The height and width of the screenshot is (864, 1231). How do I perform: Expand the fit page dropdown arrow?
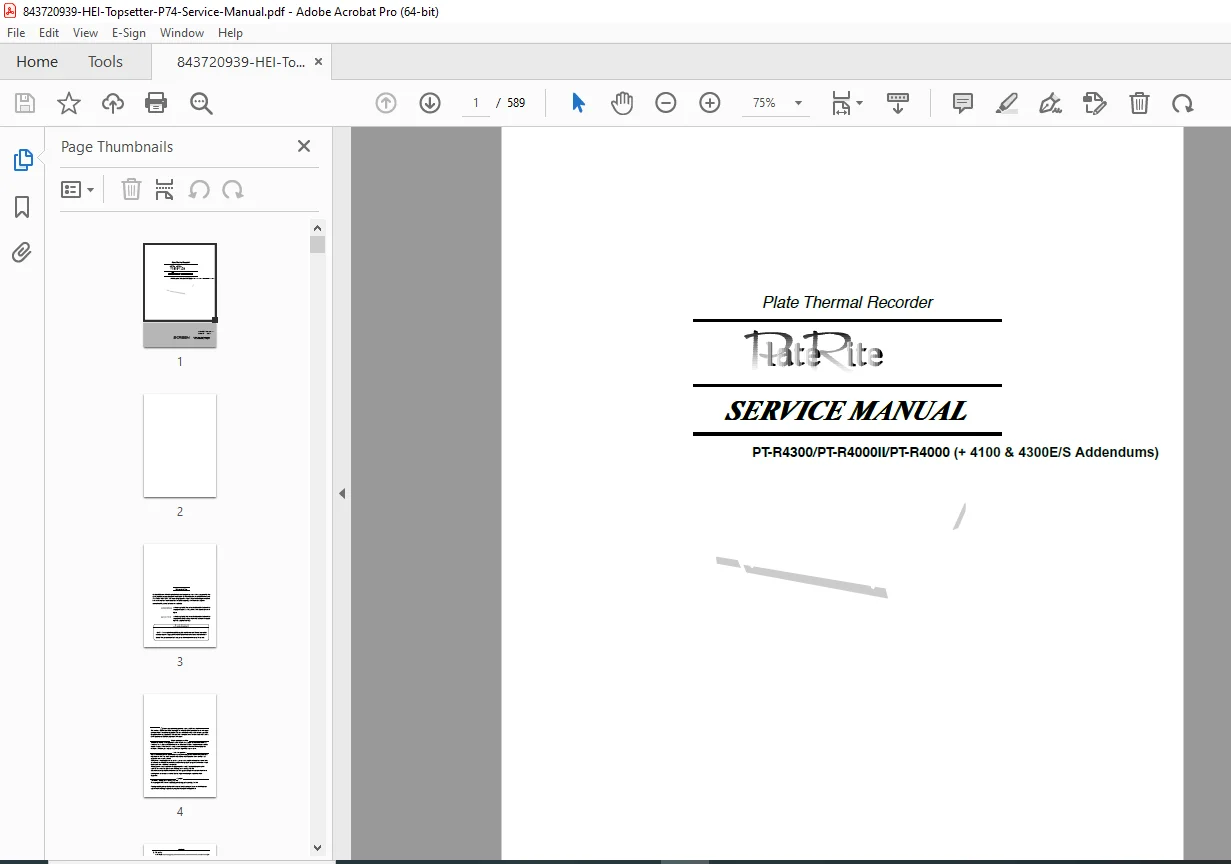pyautogui.click(x=860, y=103)
